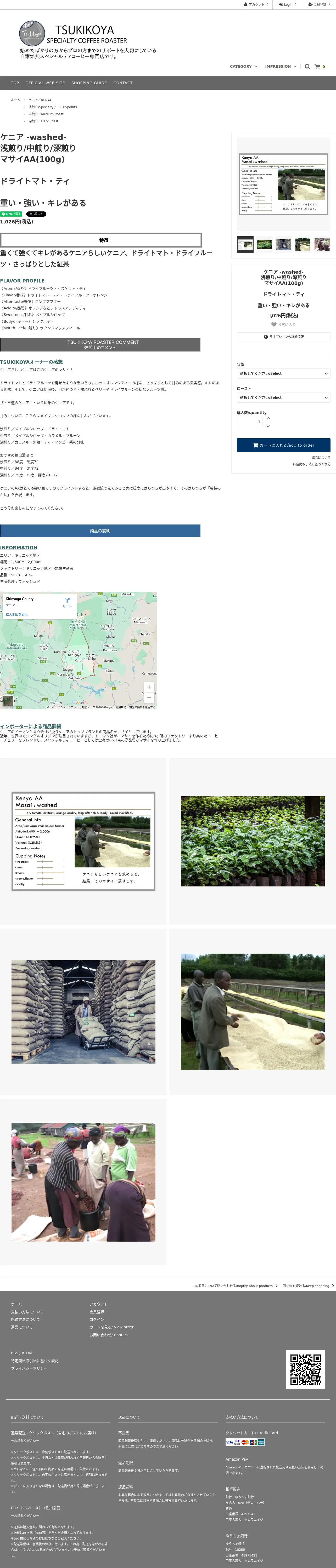Click TSUKIKOYA ROASTER COMMENT header bar

tap(100, 344)
